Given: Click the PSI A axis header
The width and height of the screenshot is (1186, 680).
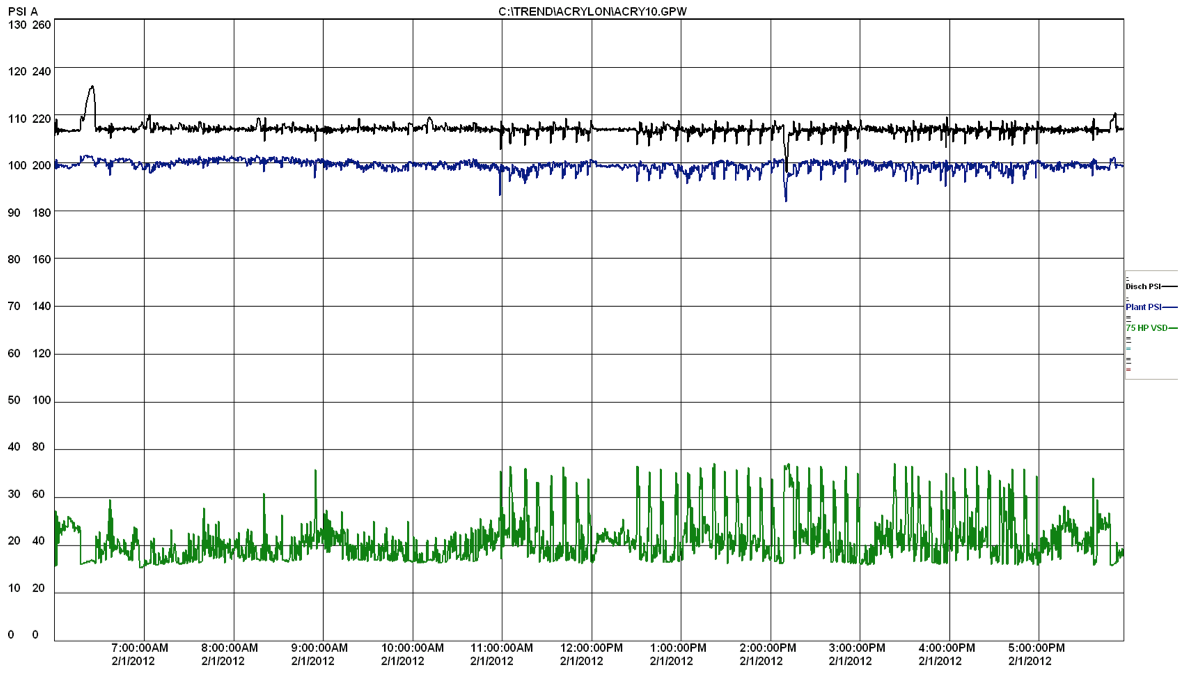Looking at the screenshot, I should pyautogui.click(x=22, y=11).
